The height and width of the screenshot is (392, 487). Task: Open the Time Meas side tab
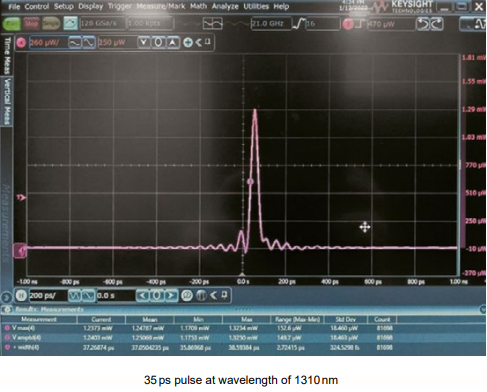(x=7, y=55)
